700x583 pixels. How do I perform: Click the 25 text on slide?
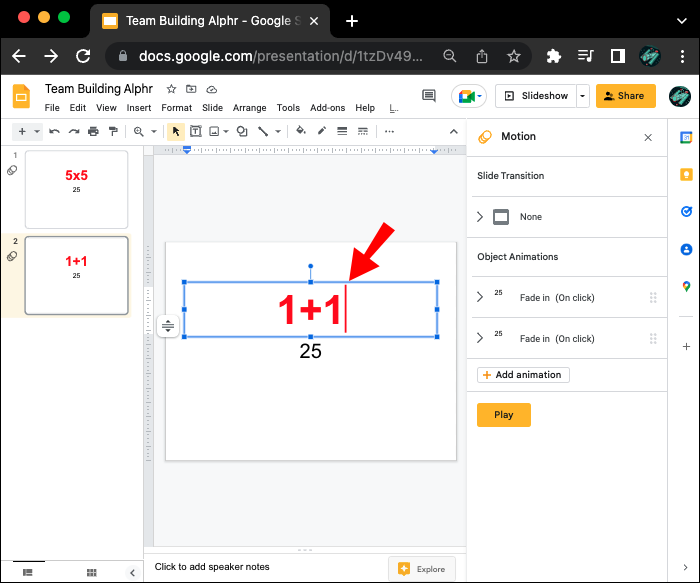click(310, 351)
